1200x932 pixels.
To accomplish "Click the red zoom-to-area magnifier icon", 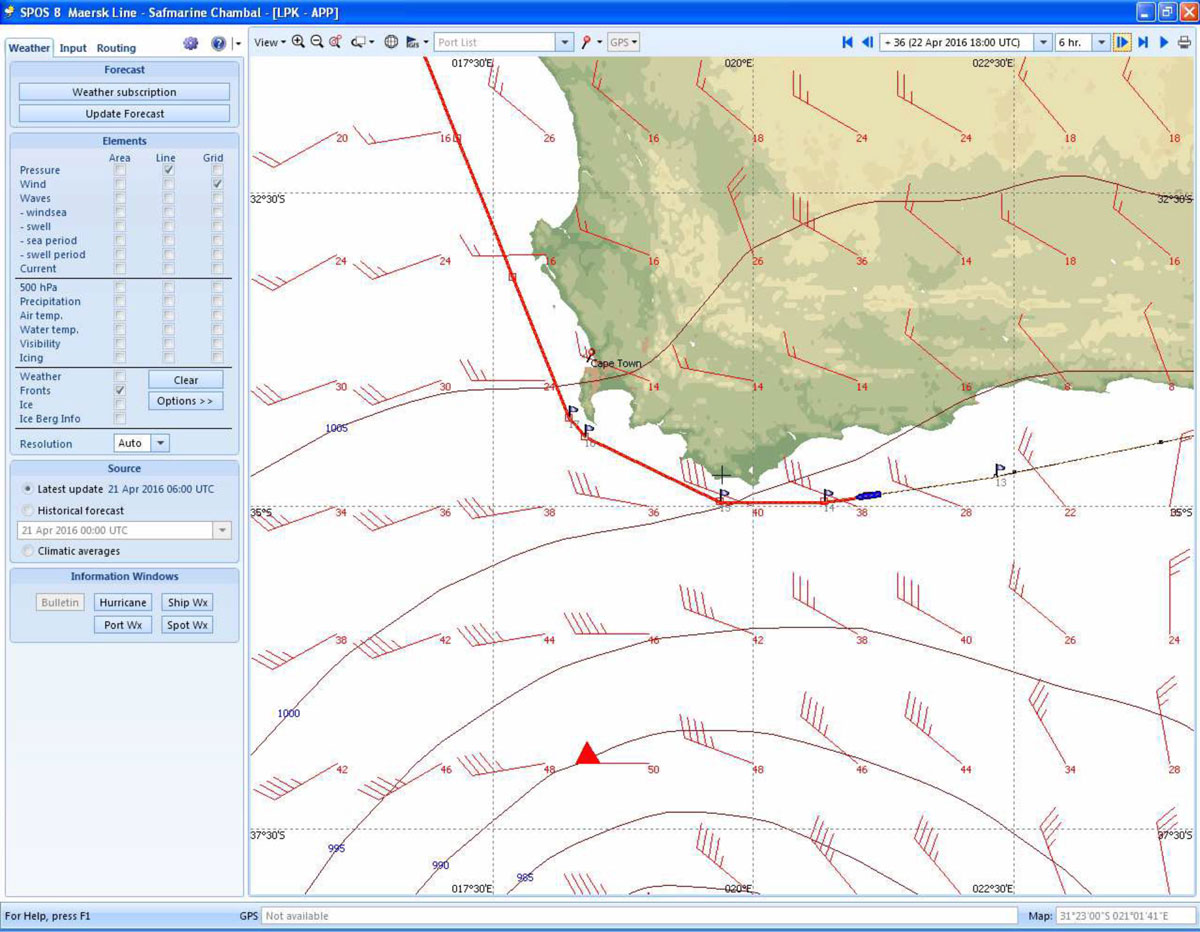I will pos(335,42).
